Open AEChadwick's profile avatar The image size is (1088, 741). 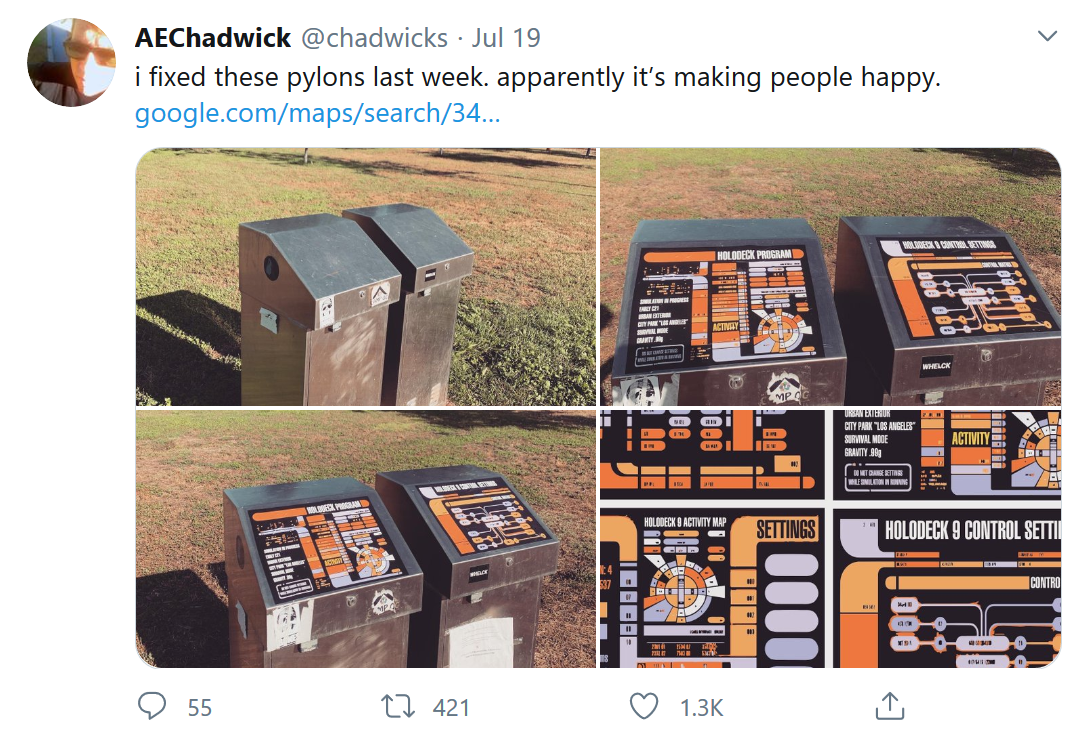71,62
